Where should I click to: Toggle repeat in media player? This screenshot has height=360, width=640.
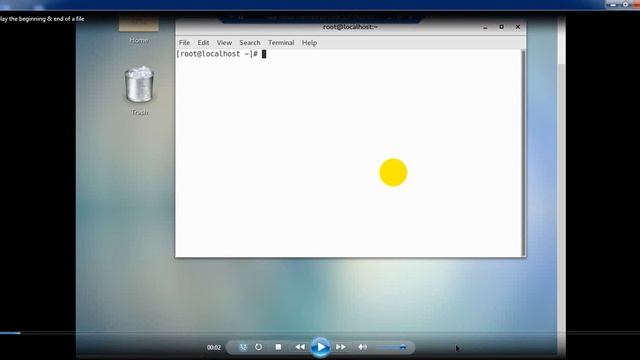pyautogui.click(x=258, y=347)
